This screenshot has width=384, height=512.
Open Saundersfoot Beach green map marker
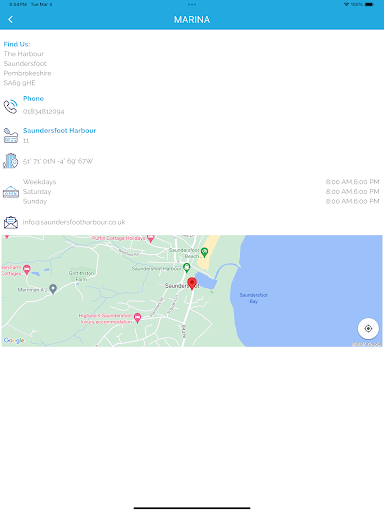[205, 252]
